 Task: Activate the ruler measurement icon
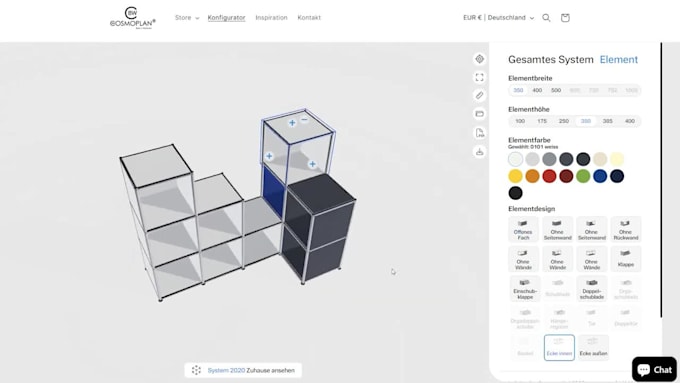pos(479,95)
